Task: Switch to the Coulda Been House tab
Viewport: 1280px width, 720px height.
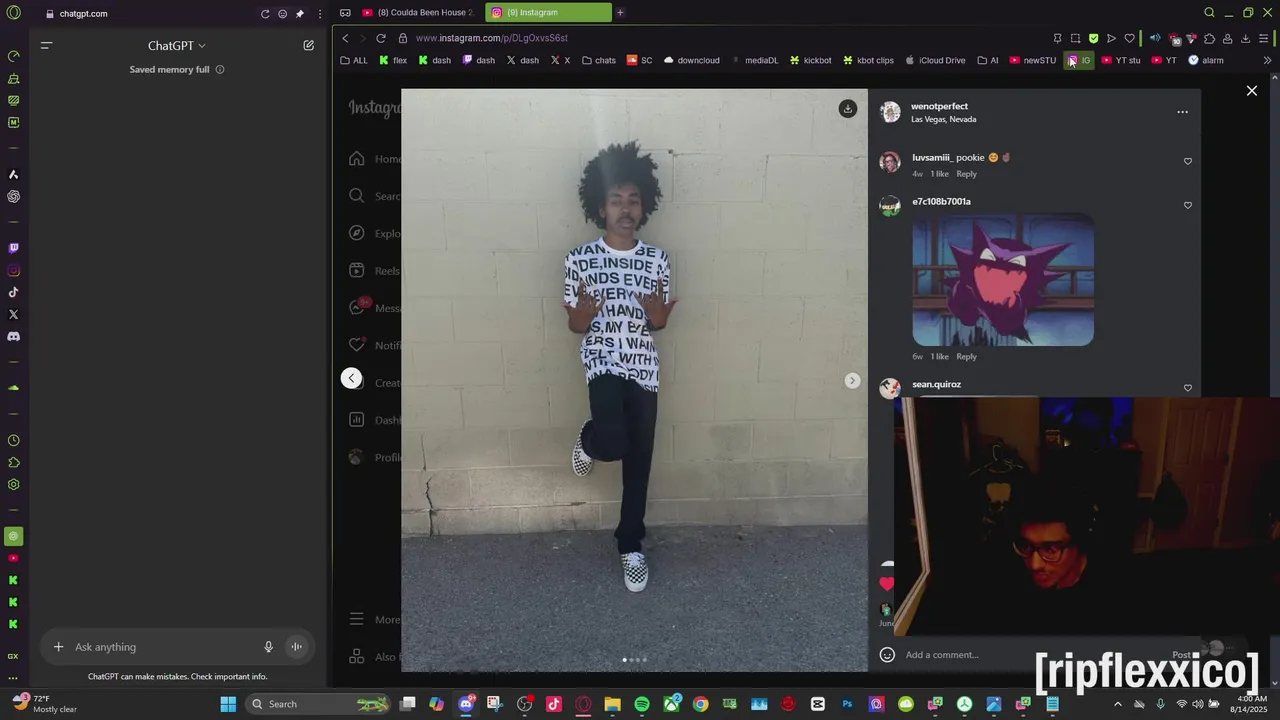Action: (417, 13)
